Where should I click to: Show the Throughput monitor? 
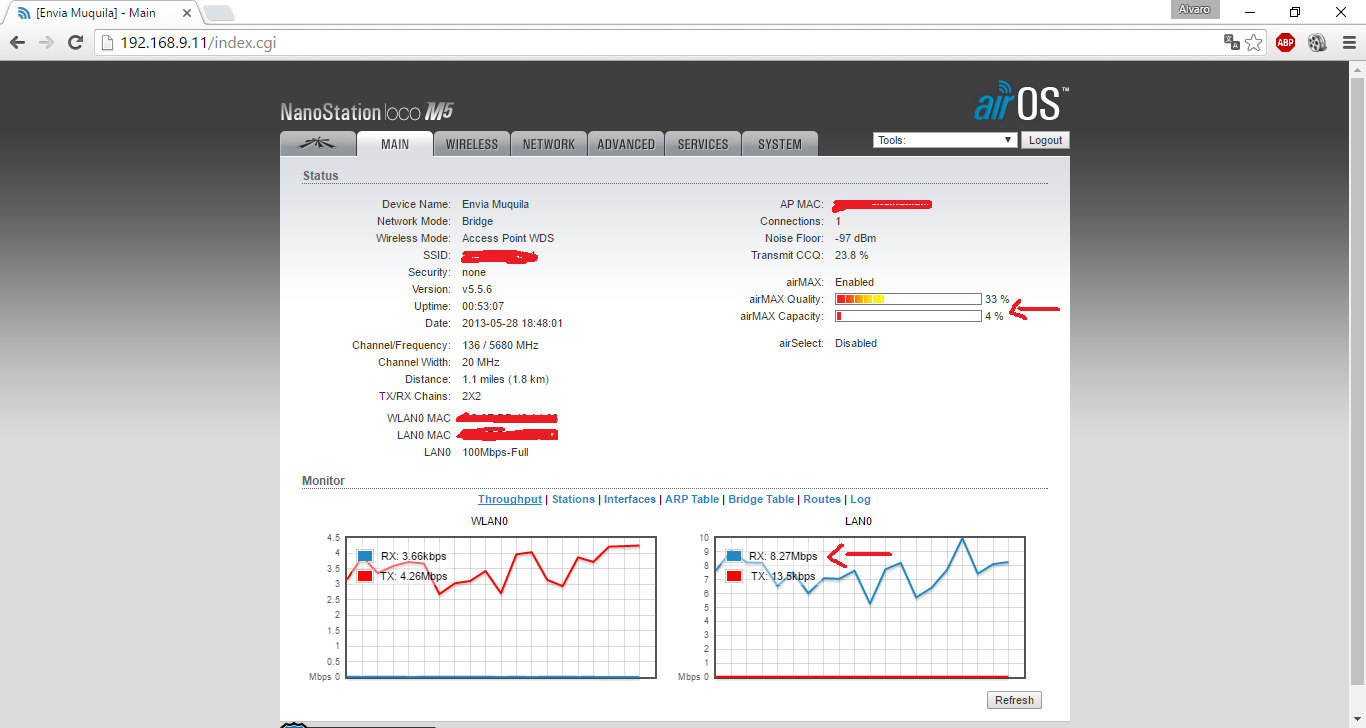click(510, 499)
